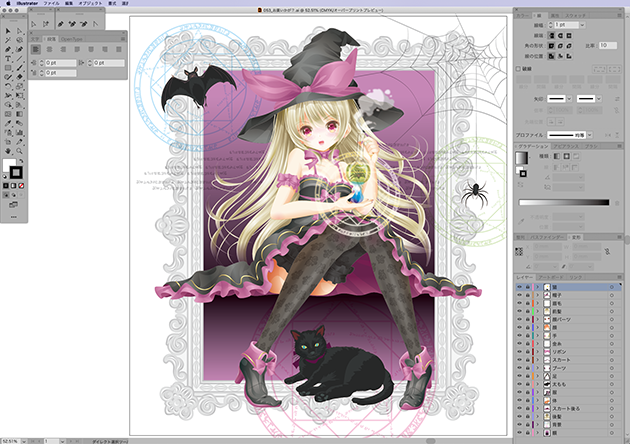The image size is (630, 444).
Task: Expand the スカート後ろ layer
Action: pyautogui.click(x=537, y=408)
